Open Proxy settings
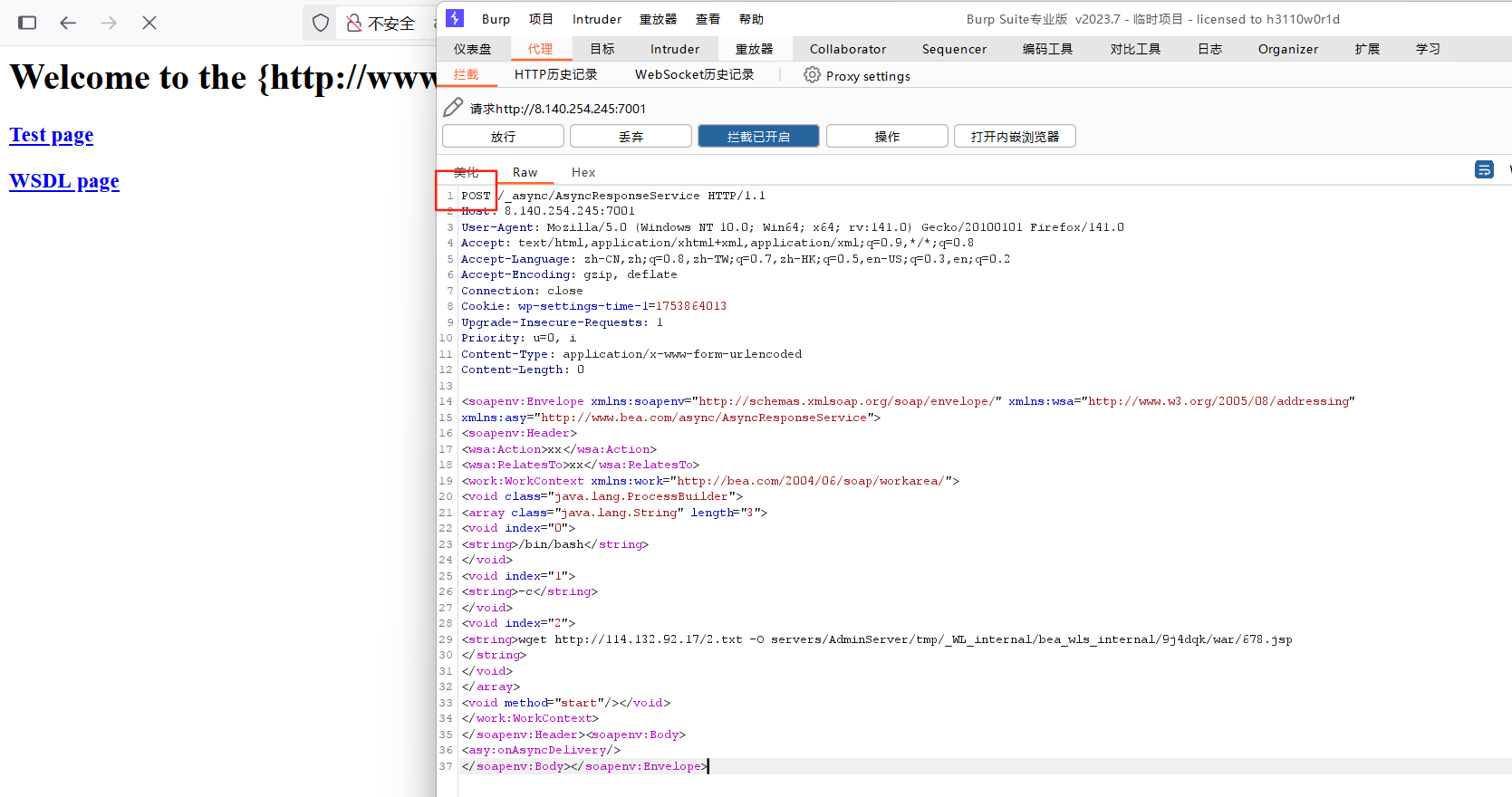This screenshot has height=797, width=1512. point(868,76)
